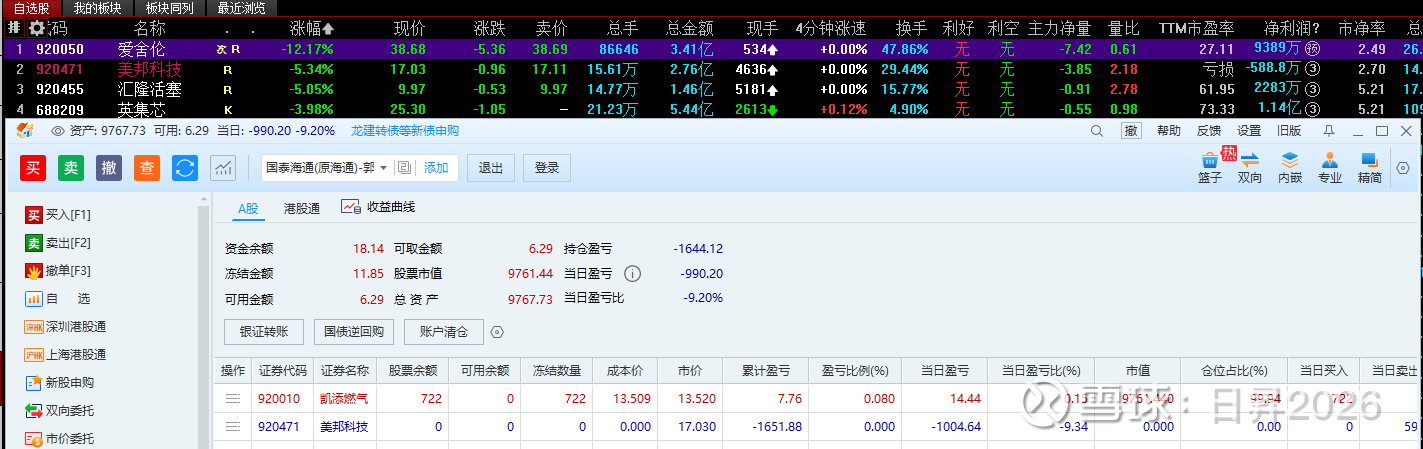This screenshot has width=1423, height=449.
Task: Open the 双向 two-way trading icon
Action: pyautogui.click(x=1250, y=167)
